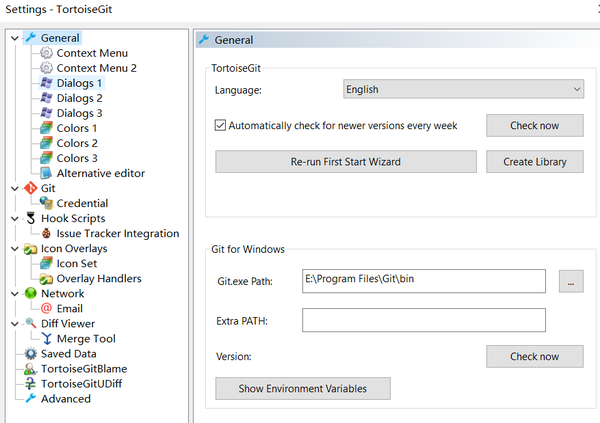The image size is (600, 423).
Task: Click the Diff Viewer magnifier icon
Action: click(30, 323)
